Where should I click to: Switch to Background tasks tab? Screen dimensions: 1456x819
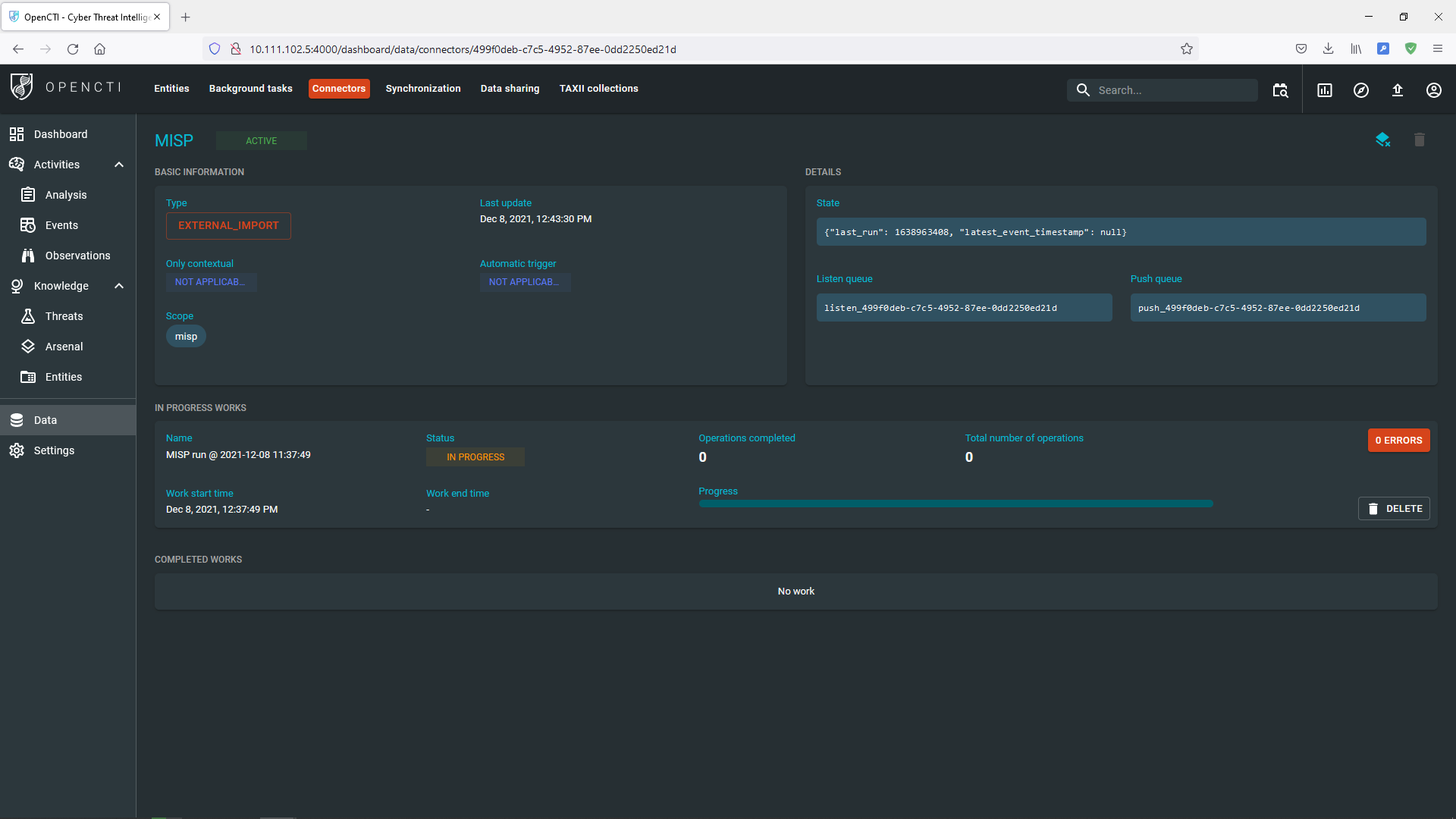click(x=251, y=89)
